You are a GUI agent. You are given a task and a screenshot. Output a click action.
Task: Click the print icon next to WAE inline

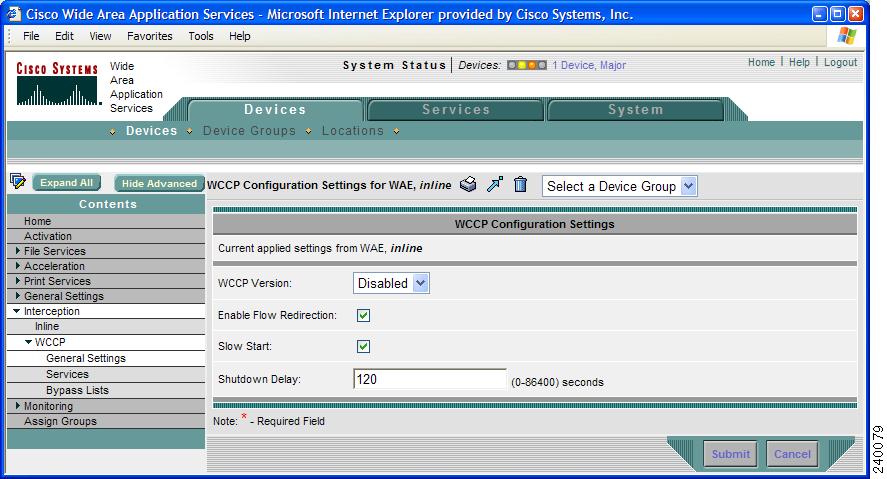468,184
